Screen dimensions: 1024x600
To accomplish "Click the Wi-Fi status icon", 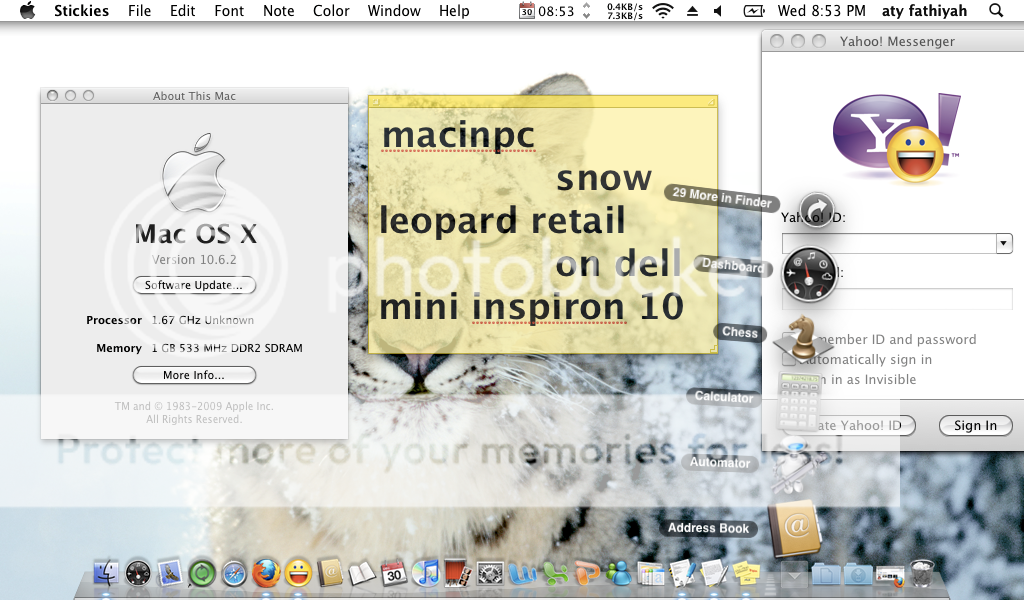I will click(663, 10).
